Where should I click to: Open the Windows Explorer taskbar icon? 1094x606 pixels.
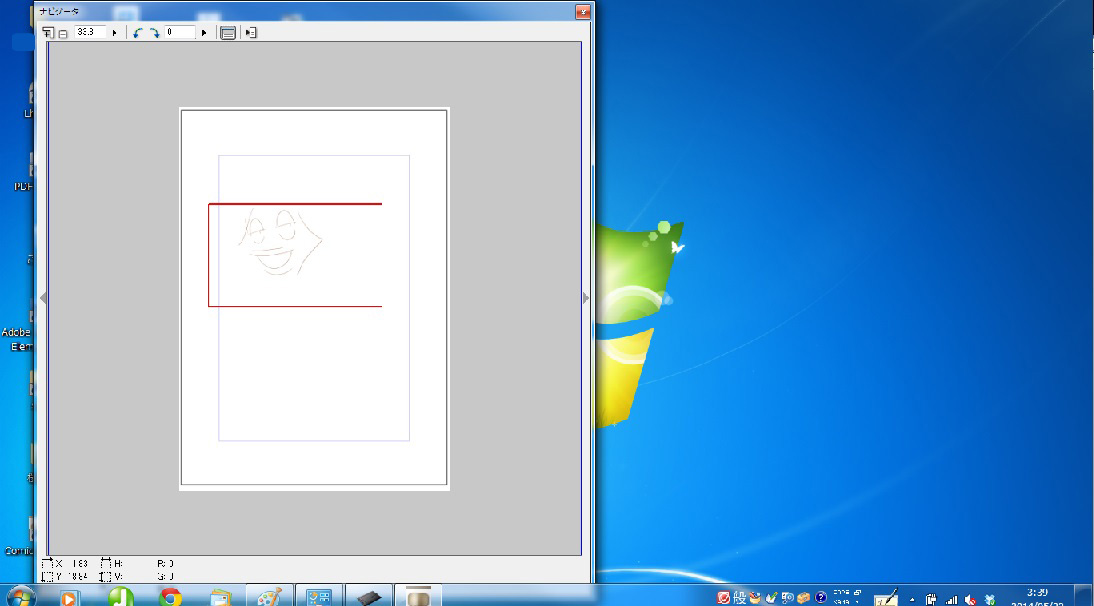(220, 598)
